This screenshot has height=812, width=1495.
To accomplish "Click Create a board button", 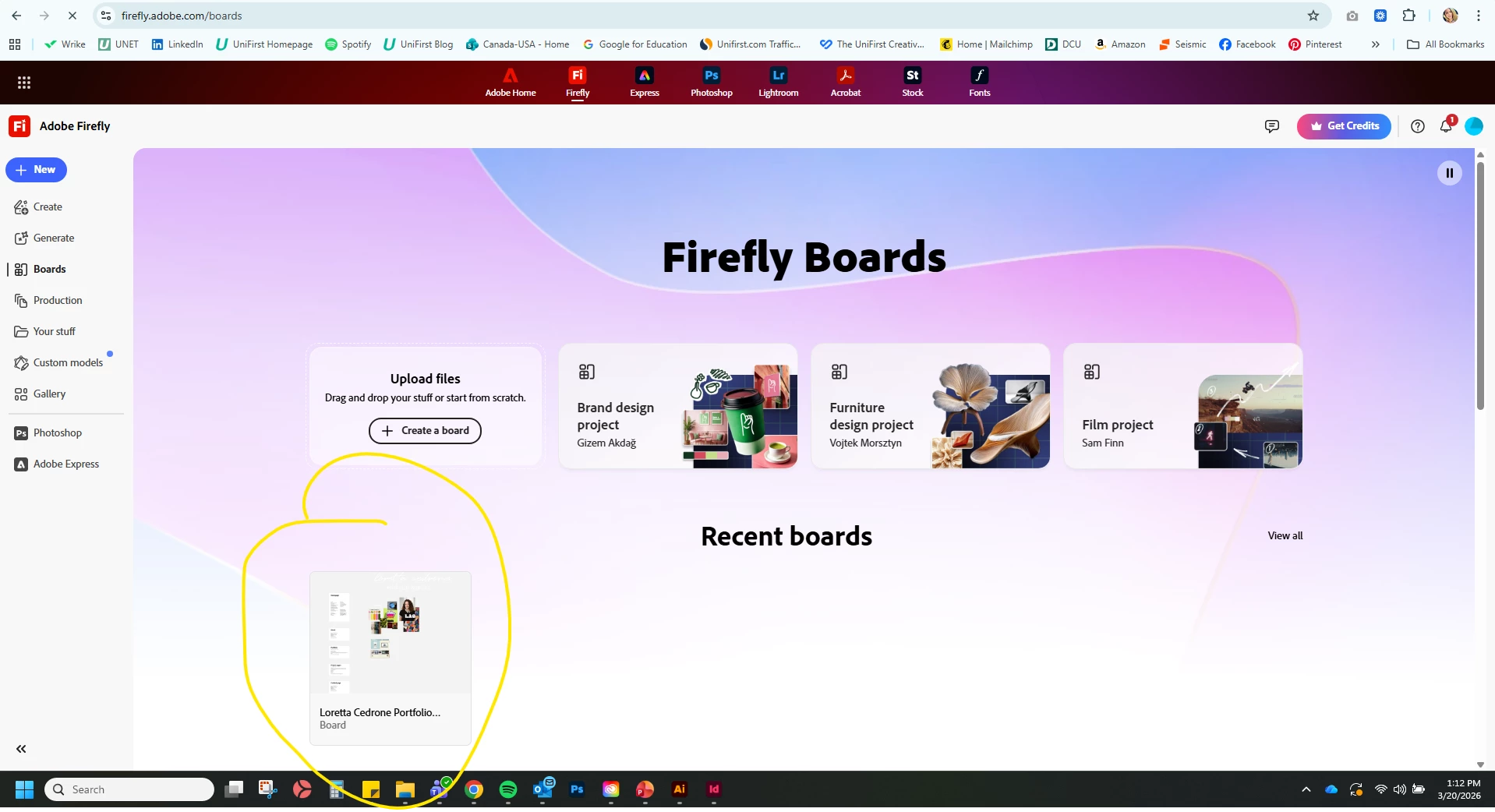I will [425, 431].
